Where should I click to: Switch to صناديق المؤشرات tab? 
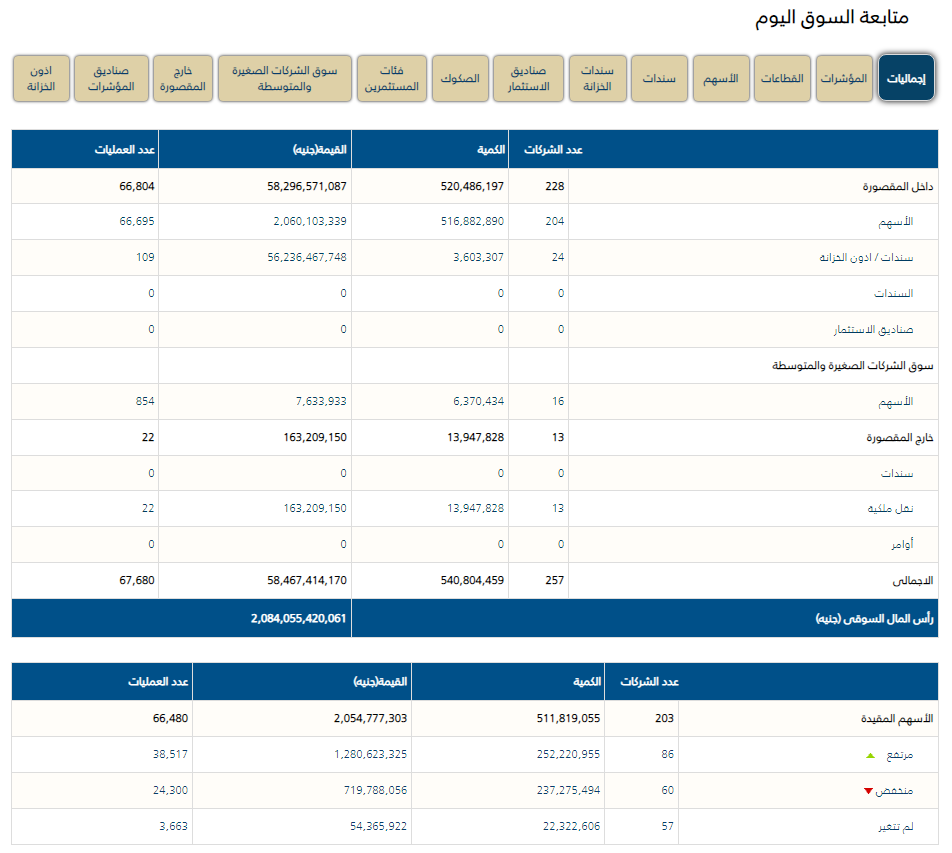[111, 79]
